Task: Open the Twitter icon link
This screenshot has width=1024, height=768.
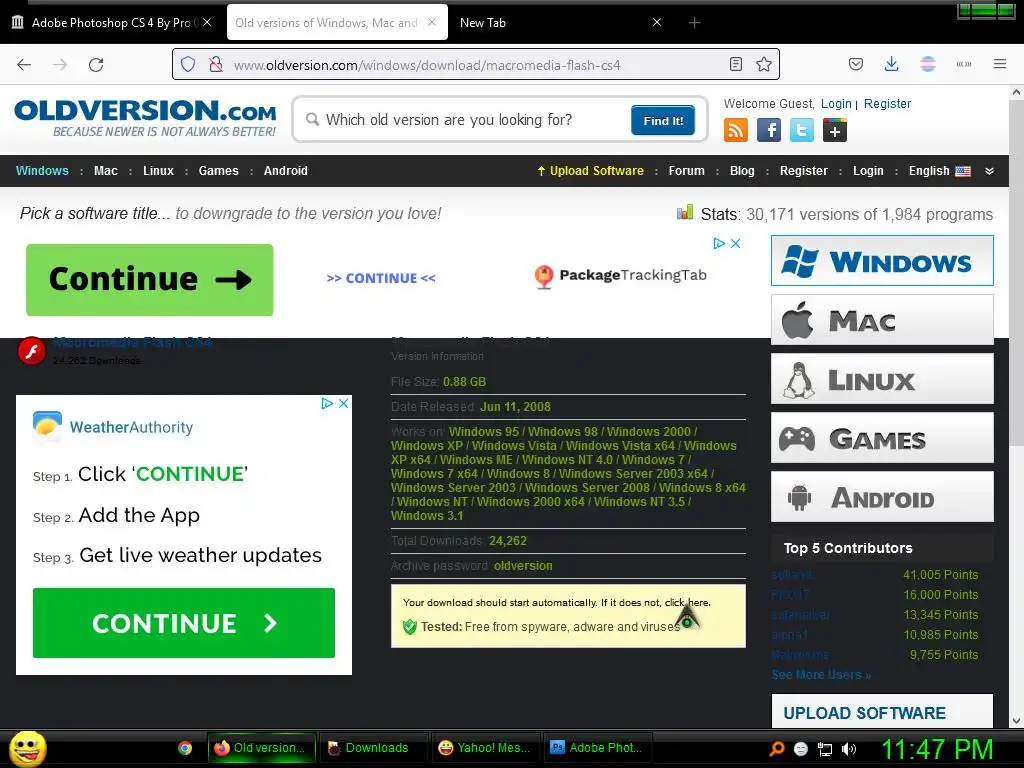Action: (x=801, y=130)
